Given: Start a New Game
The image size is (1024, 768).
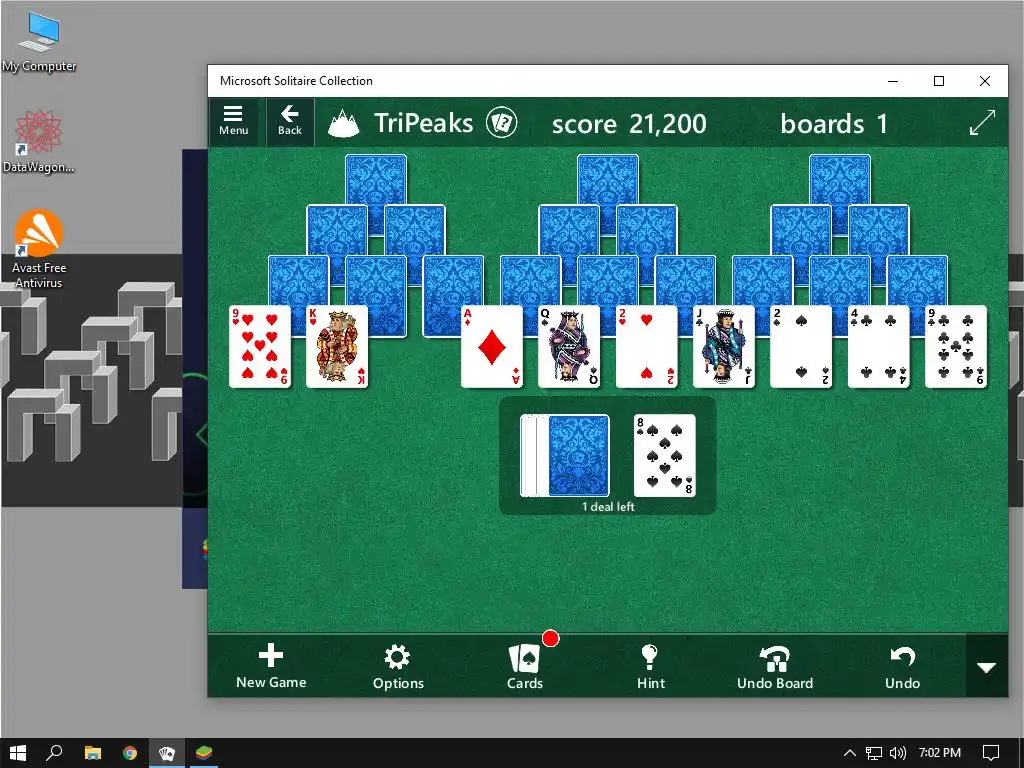Looking at the screenshot, I should (271, 666).
